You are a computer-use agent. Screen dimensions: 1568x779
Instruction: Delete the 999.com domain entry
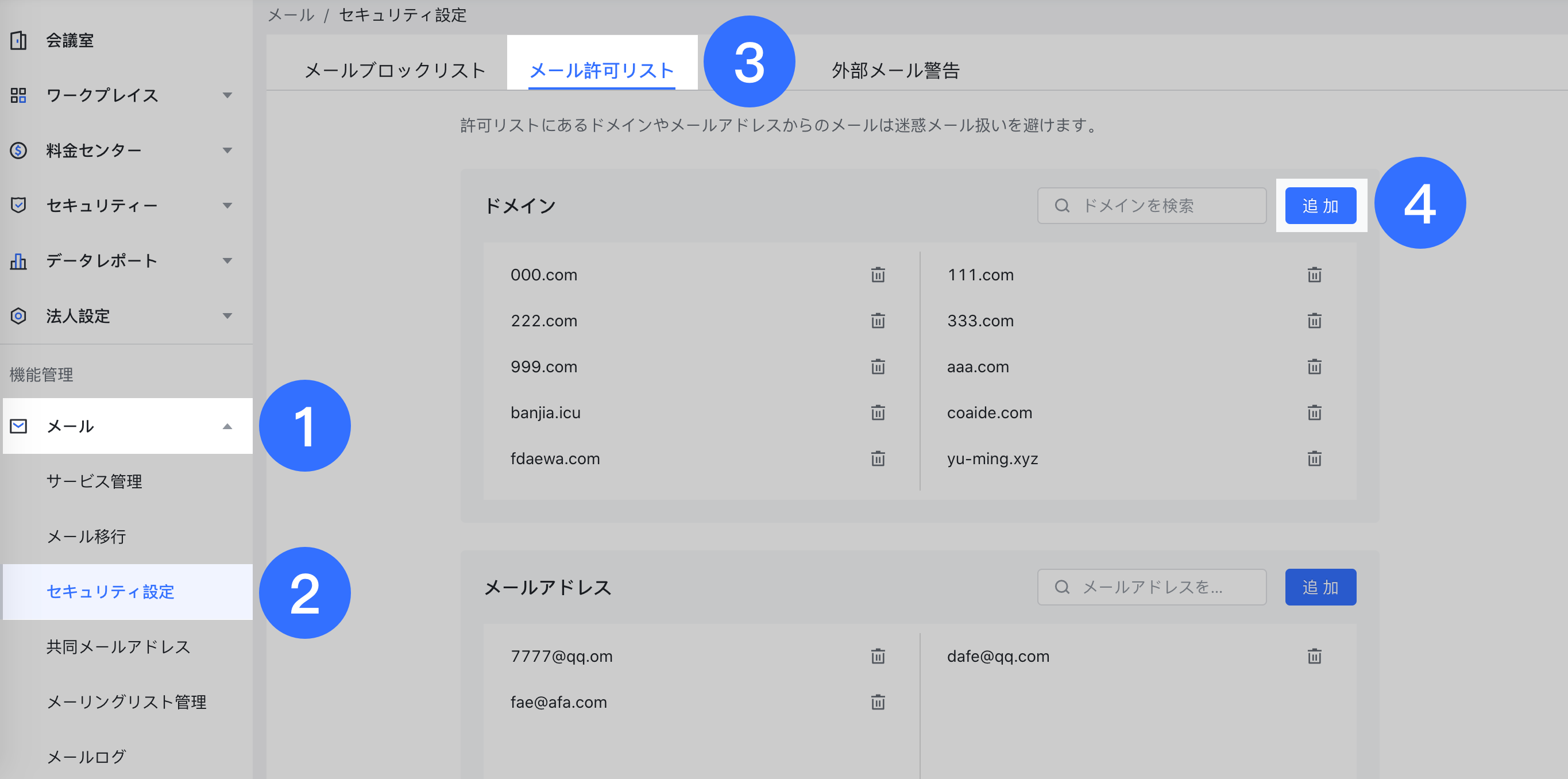tap(878, 367)
